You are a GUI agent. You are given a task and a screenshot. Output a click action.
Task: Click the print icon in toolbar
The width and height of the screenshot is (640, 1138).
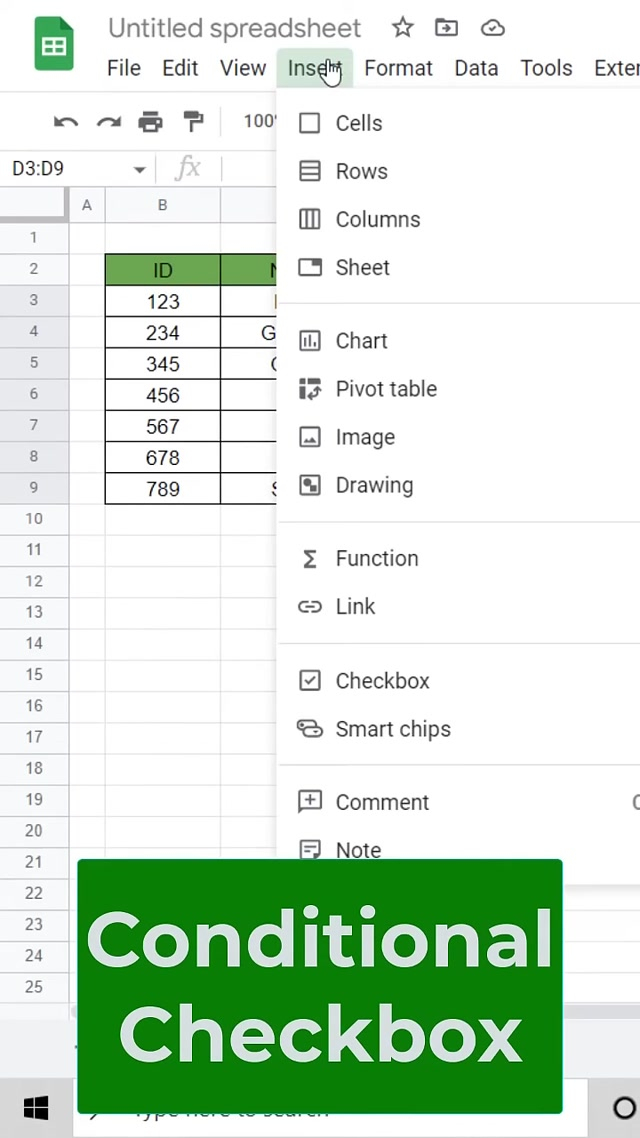tap(150, 122)
